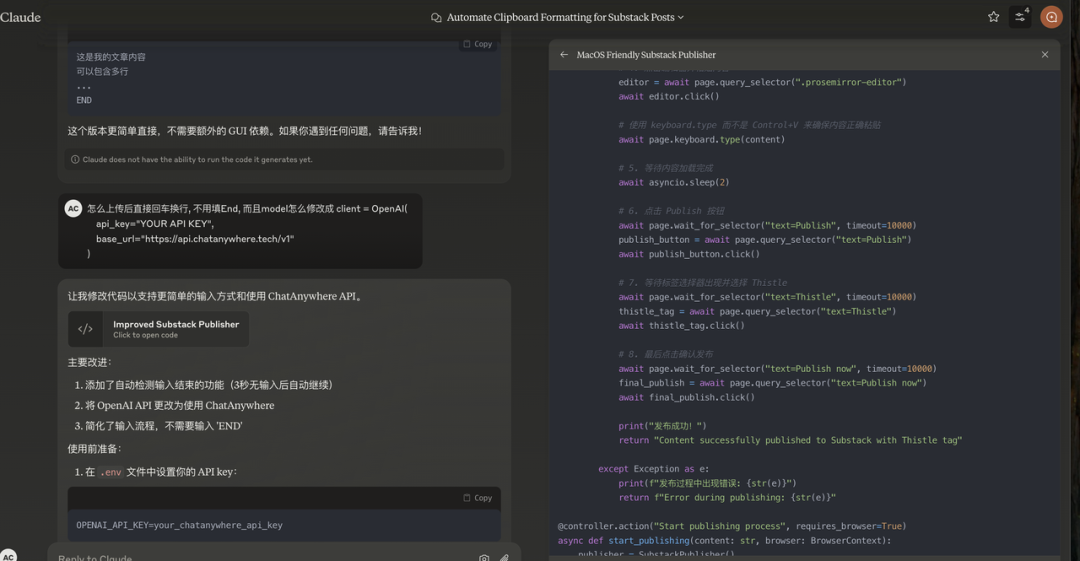Close the MacOS Friendly Substack Publisher panel

(x=1045, y=54)
